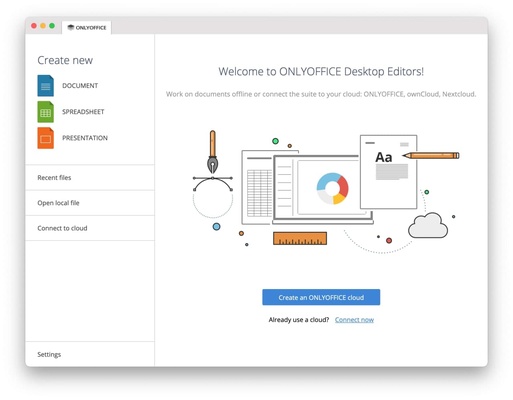The image size is (513, 400).
Task: Select Connect to cloud in sidebar
Action: pyautogui.click(x=90, y=228)
